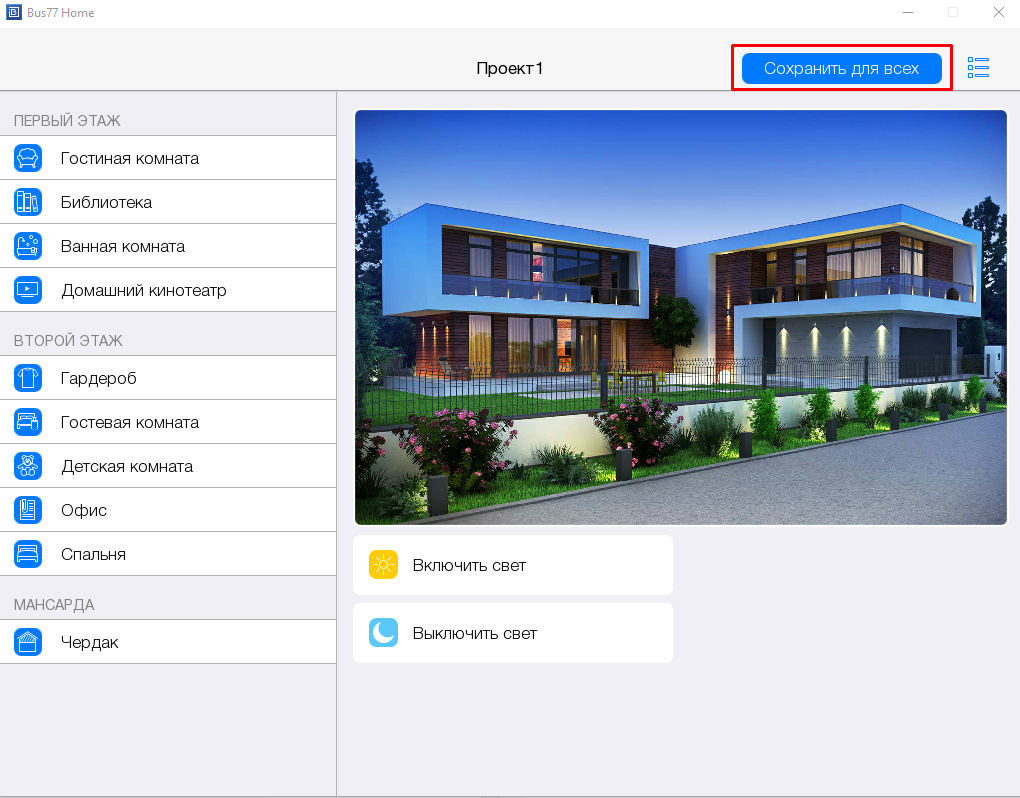Click the books icon beside Библиотека
The width and height of the screenshot is (1020, 798).
click(x=28, y=202)
